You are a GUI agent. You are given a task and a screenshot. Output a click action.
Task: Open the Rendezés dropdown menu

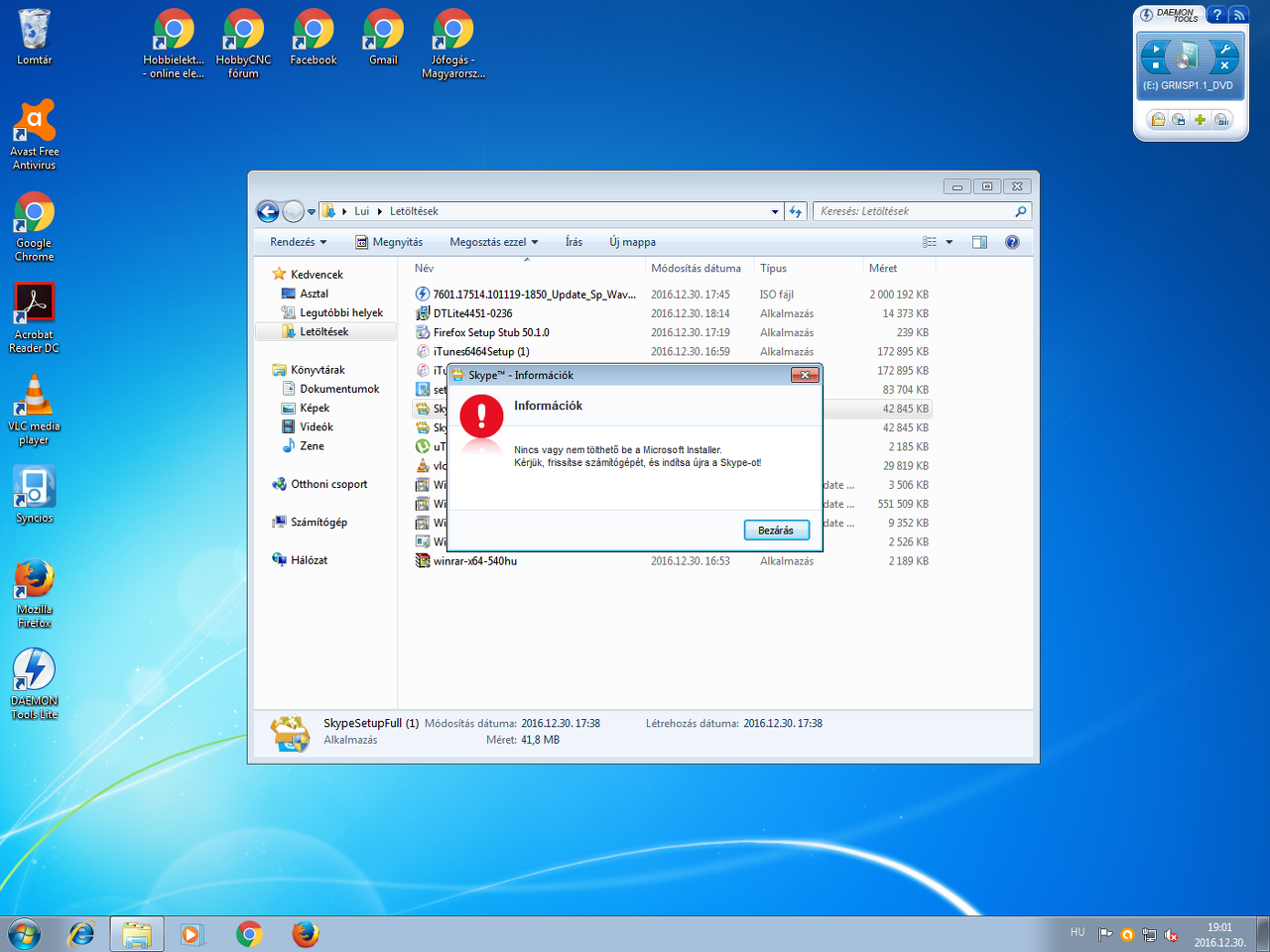298,242
